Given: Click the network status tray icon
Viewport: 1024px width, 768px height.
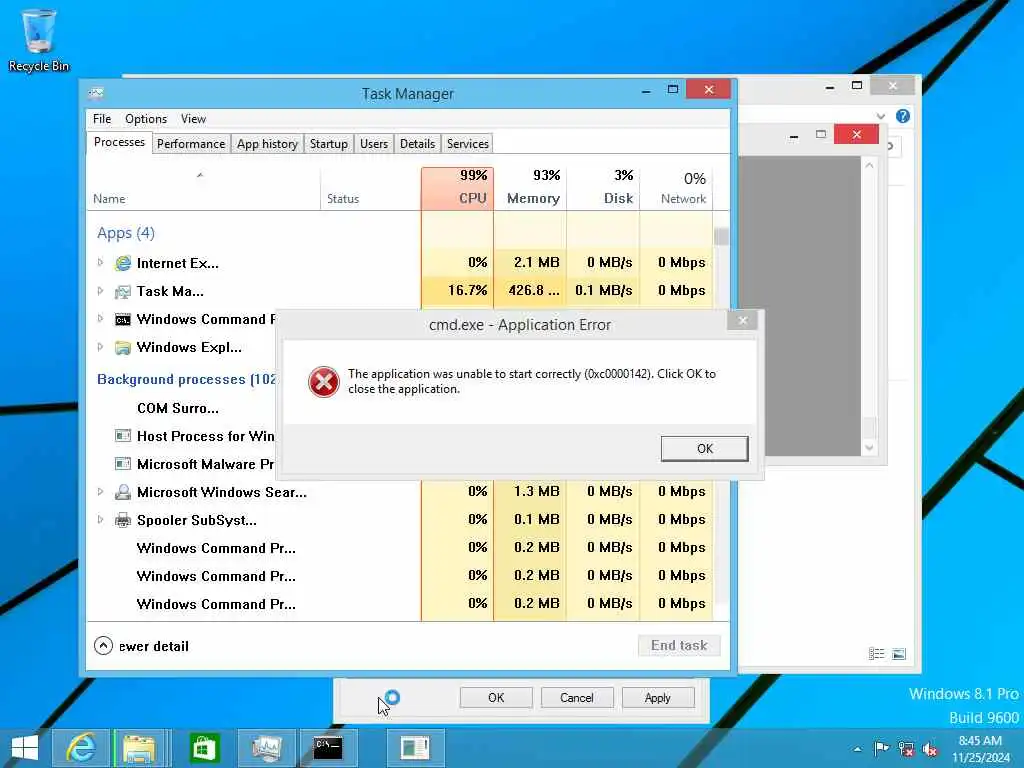Looking at the screenshot, I should pyautogui.click(x=906, y=748).
